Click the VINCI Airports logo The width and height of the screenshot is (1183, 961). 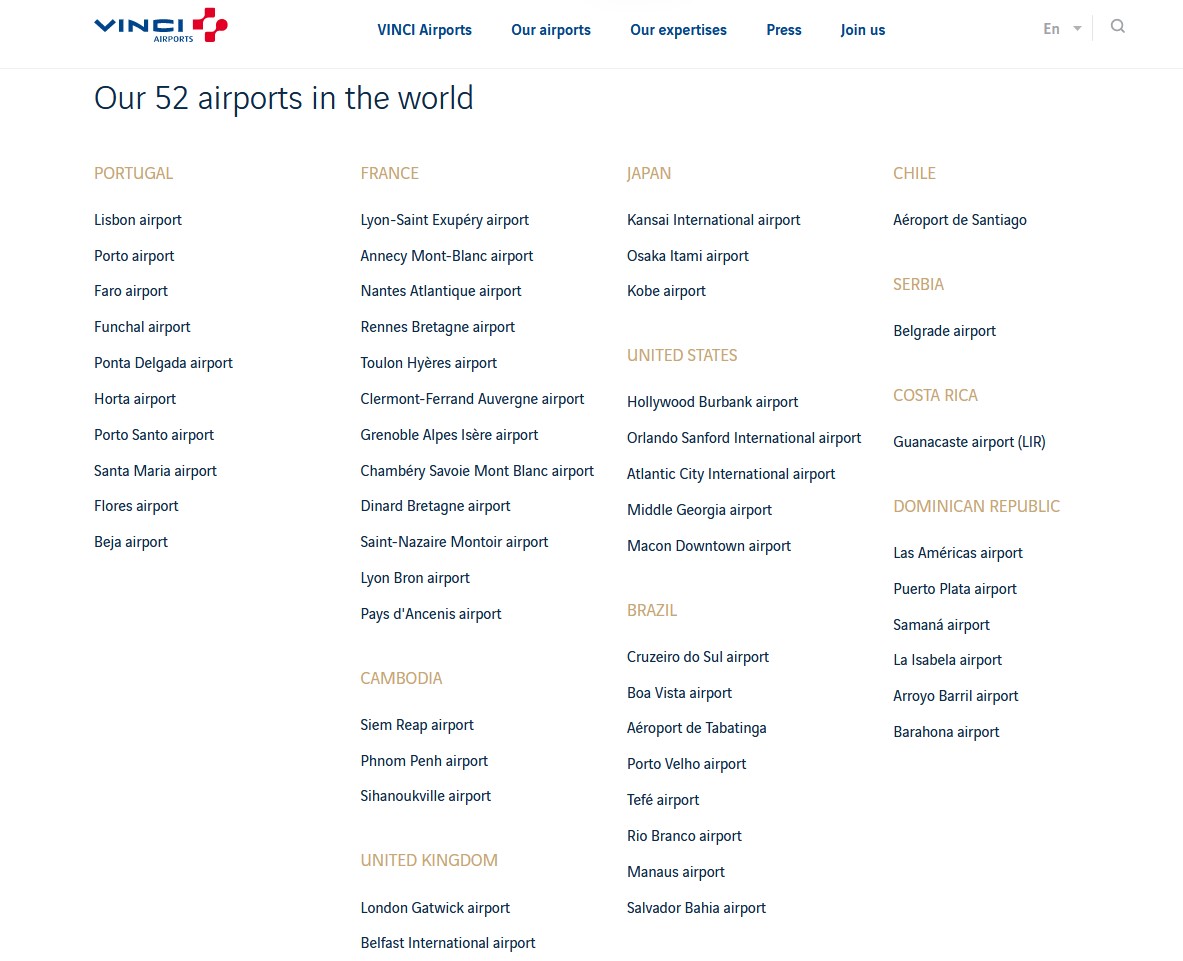pyautogui.click(x=161, y=26)
